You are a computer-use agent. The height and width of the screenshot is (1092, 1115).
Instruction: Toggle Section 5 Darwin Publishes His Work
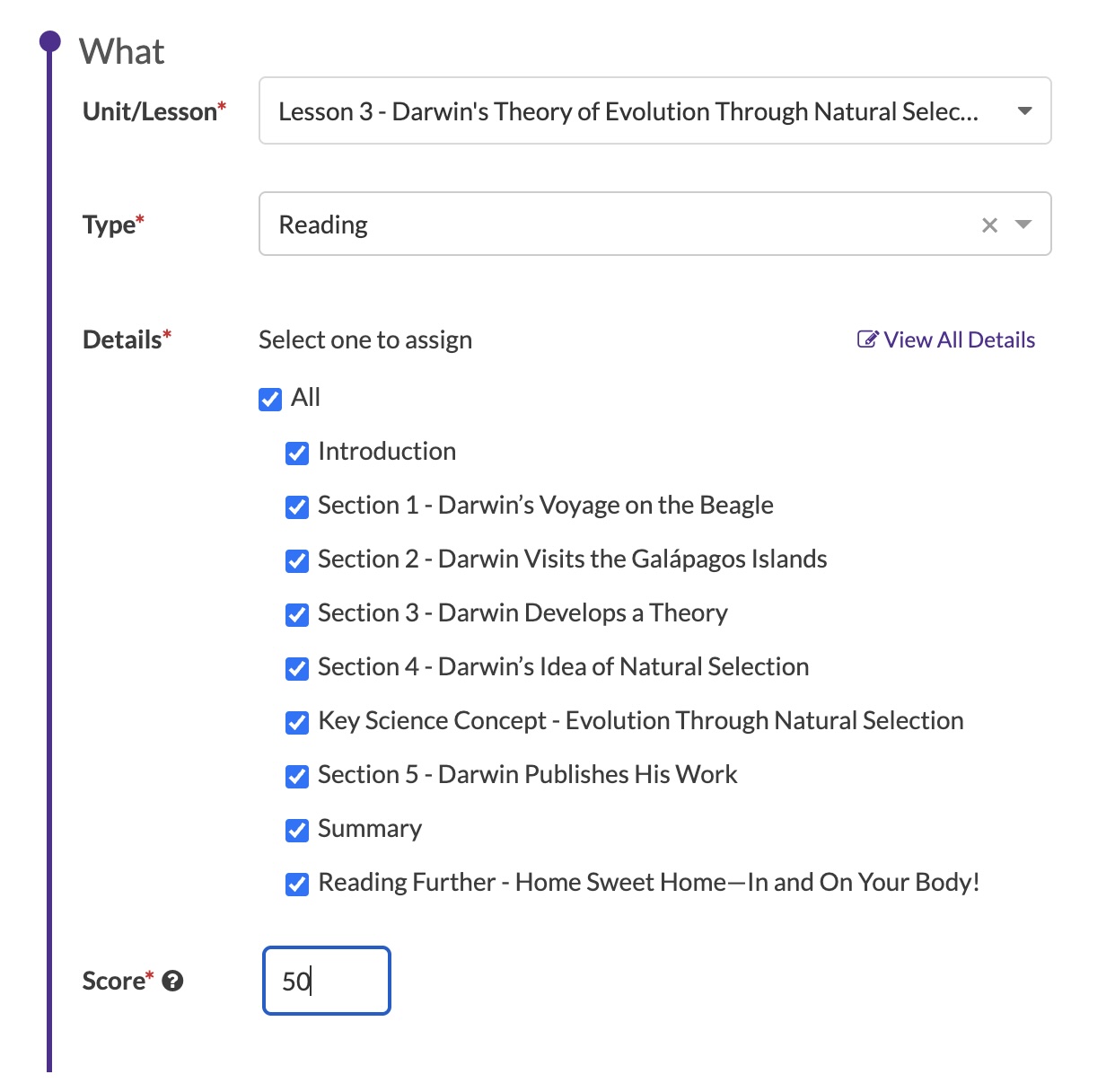coord(297,776)
